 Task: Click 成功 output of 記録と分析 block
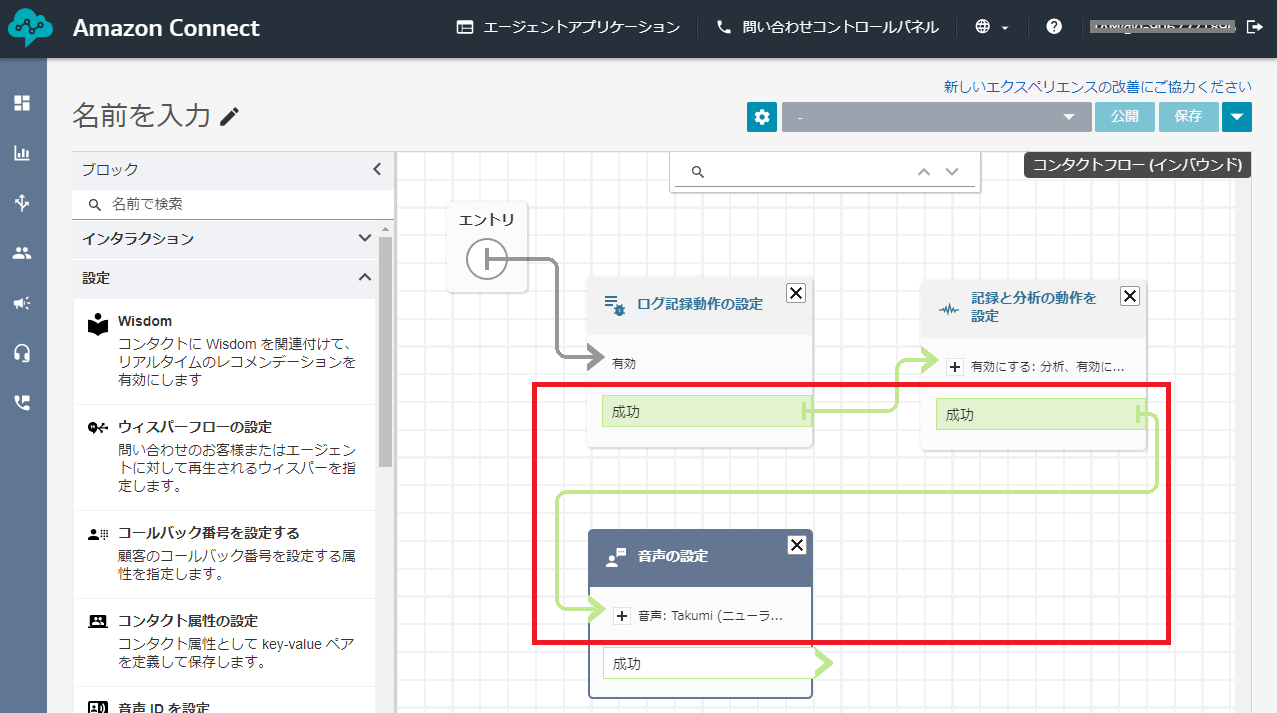tap(1041, 414)
